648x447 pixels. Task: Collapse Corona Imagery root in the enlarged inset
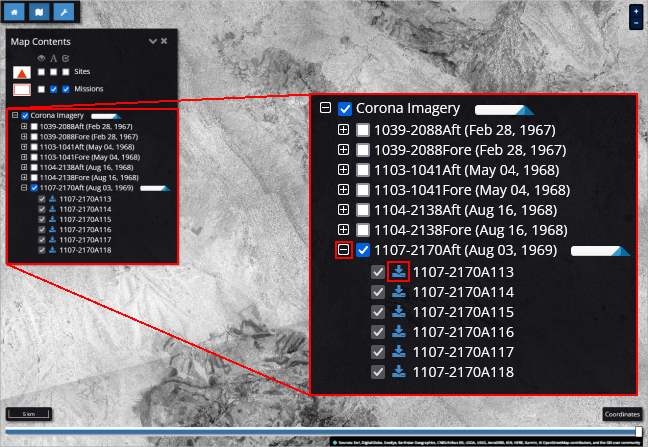point(325,109)
